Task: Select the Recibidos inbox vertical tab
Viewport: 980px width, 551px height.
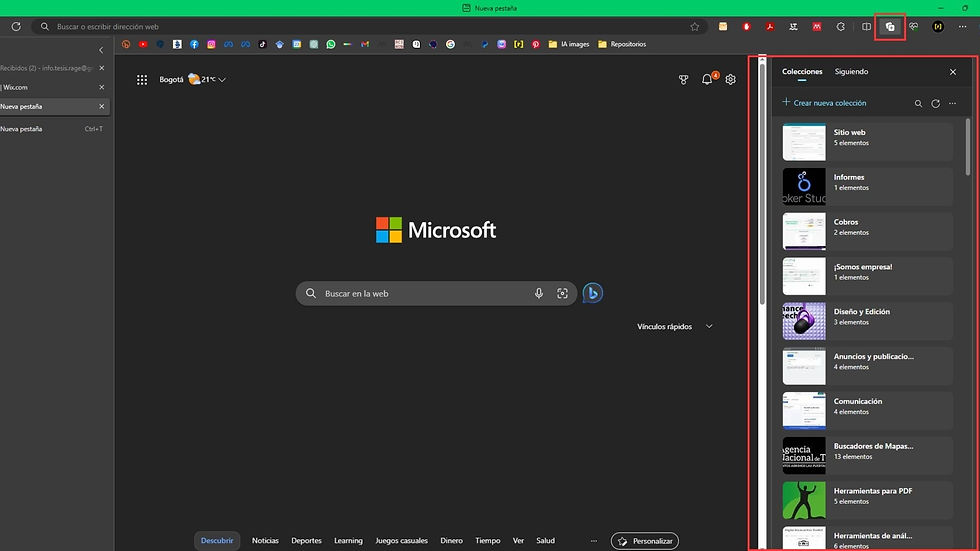Action: [55, 68]
